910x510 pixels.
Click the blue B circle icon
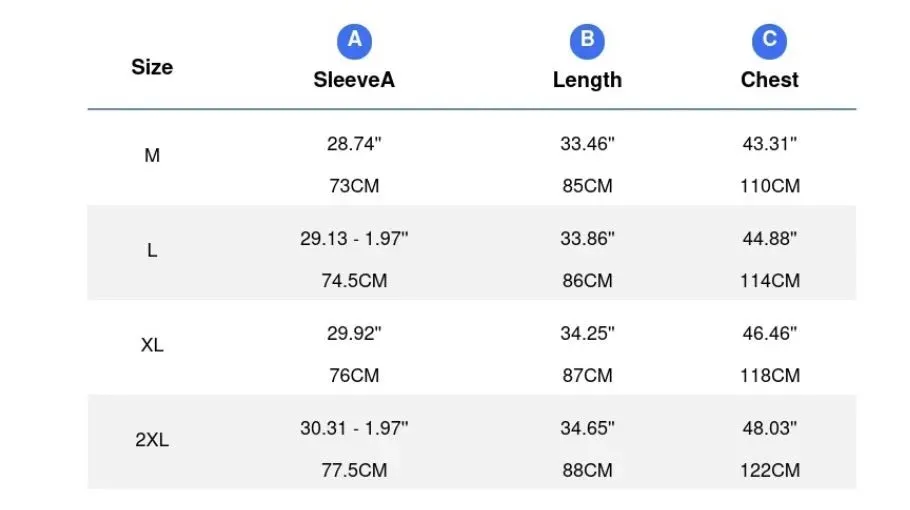click(587, 41)
